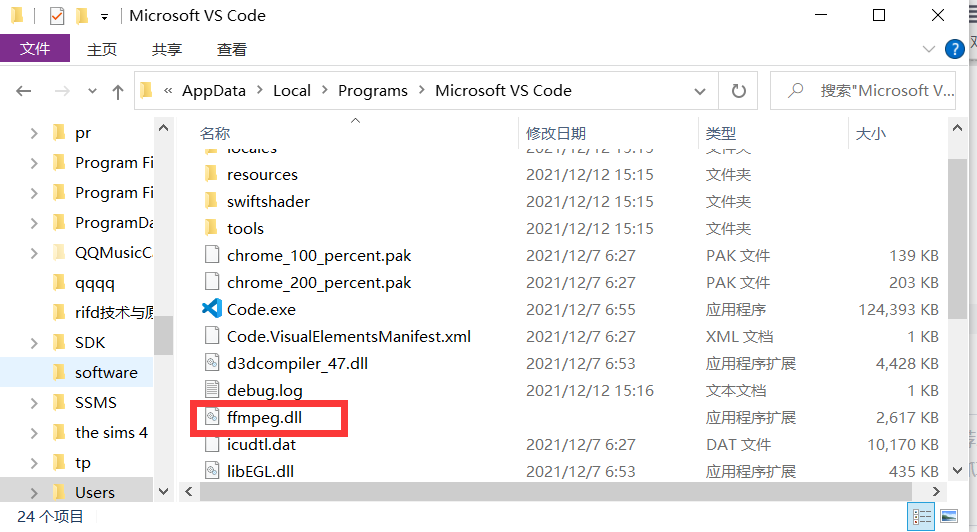The height and width of the screenshot is (532, 977).
Task: Click chrome_200_percent.pak file icon
Action: pos(212,282)
